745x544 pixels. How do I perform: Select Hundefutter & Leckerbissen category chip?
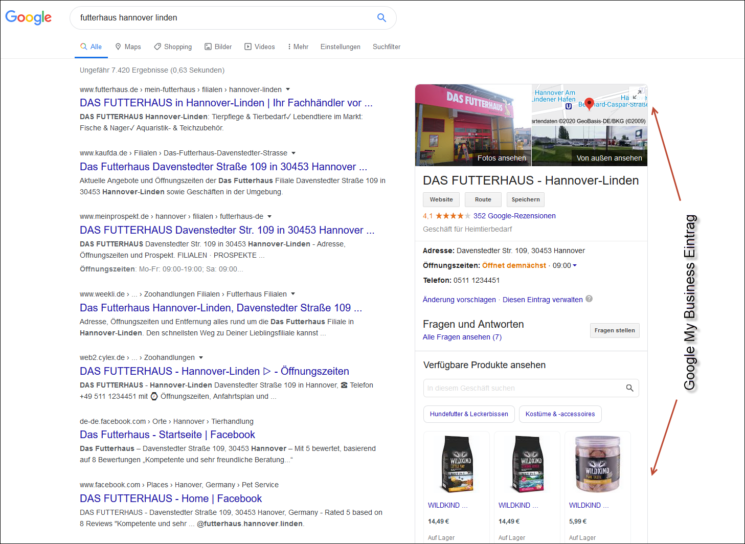tap(469, 414)
